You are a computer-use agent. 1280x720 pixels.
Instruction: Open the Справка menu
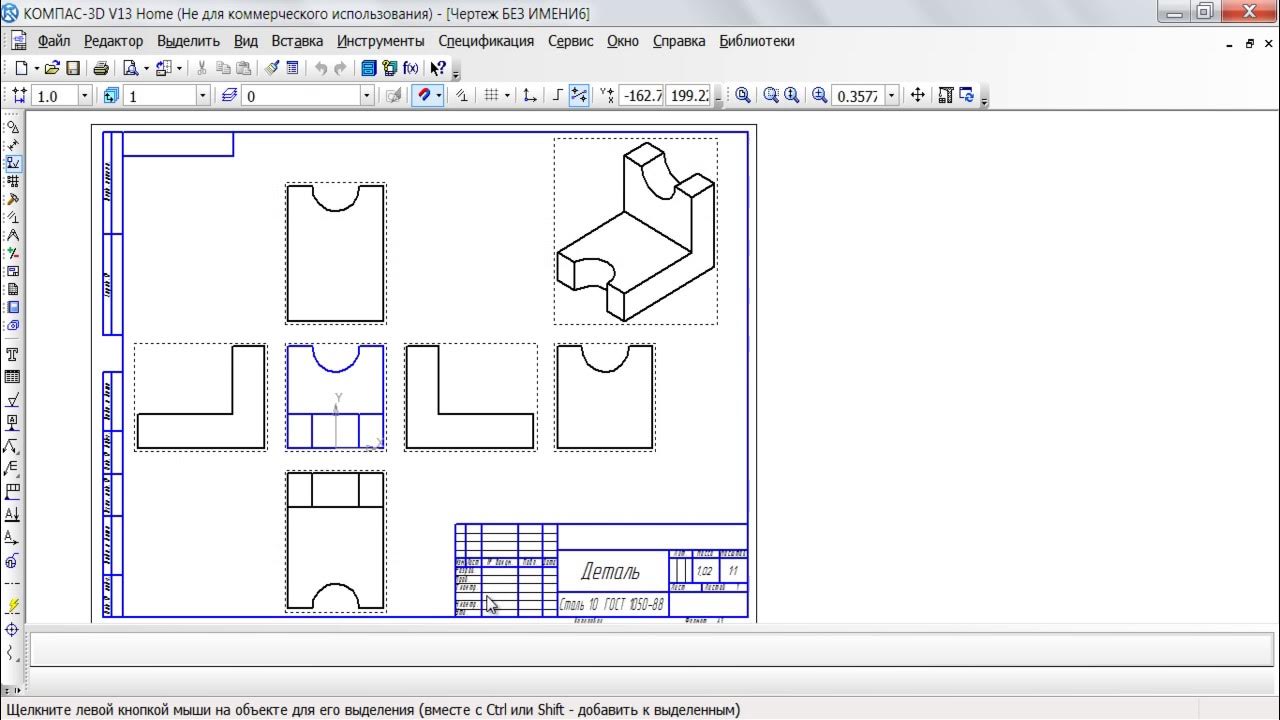coord(679,41)
